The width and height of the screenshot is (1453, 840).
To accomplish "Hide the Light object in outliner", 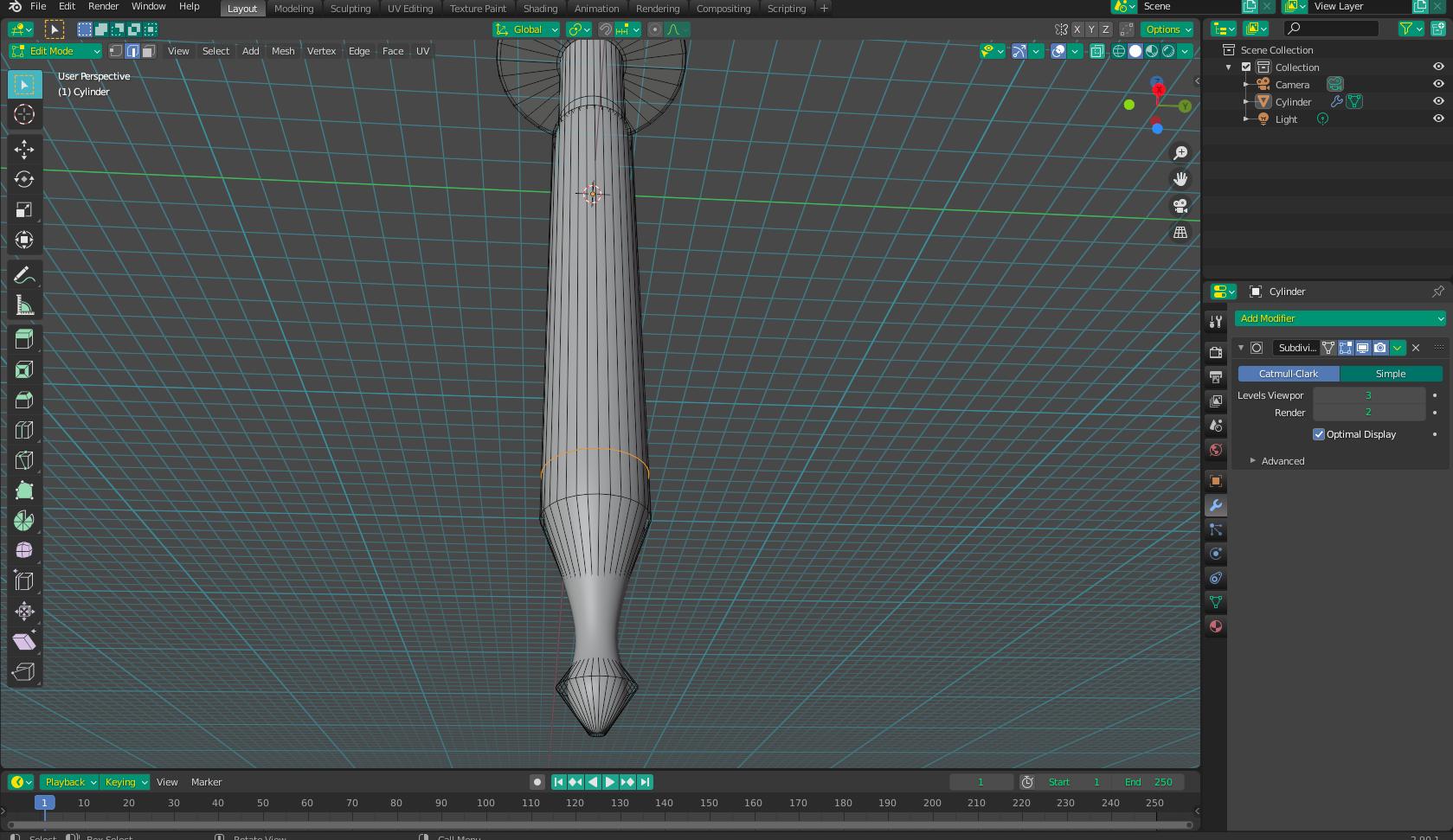I will tap(1438, 119).
